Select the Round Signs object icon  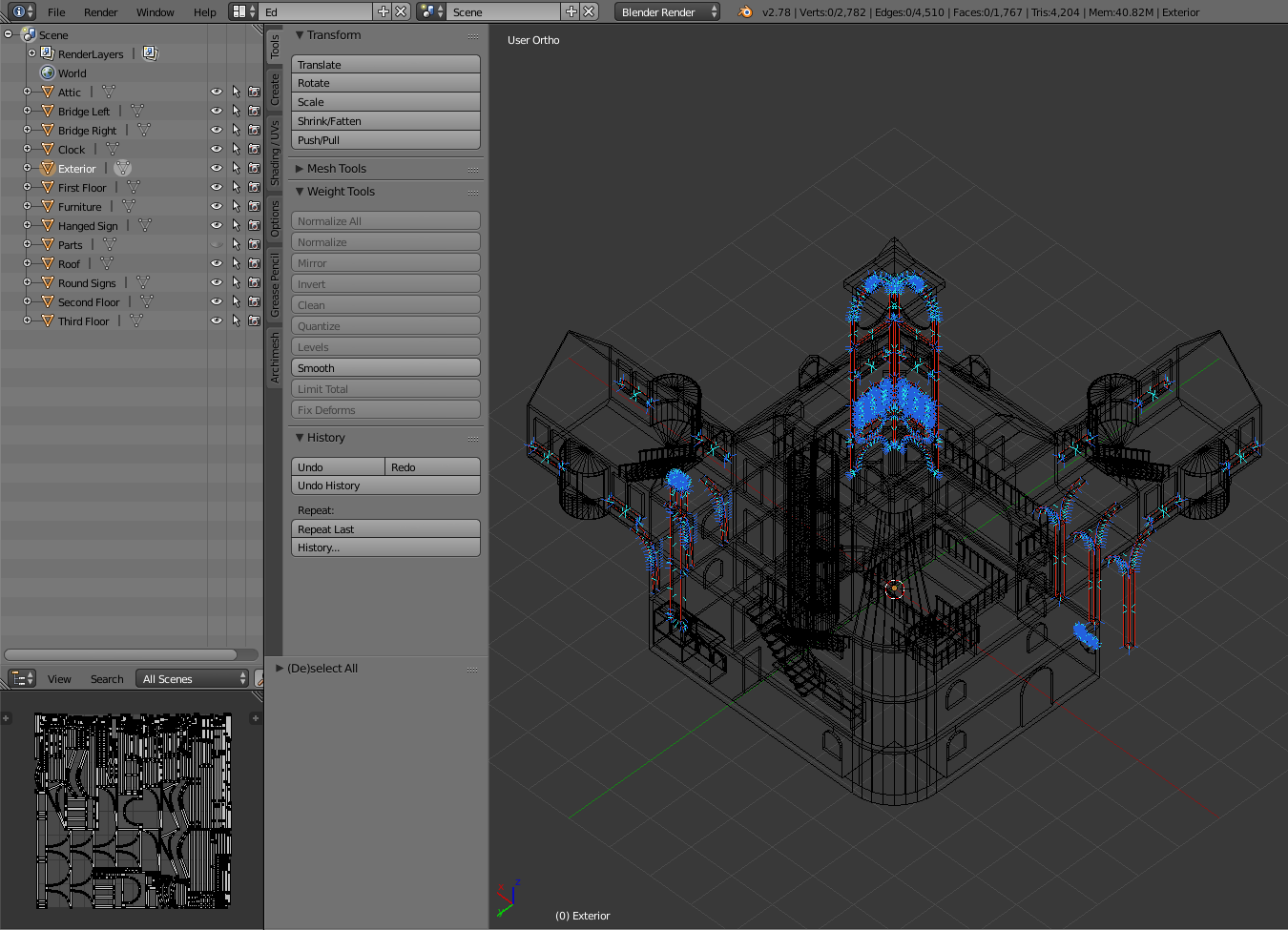(48, 283)
